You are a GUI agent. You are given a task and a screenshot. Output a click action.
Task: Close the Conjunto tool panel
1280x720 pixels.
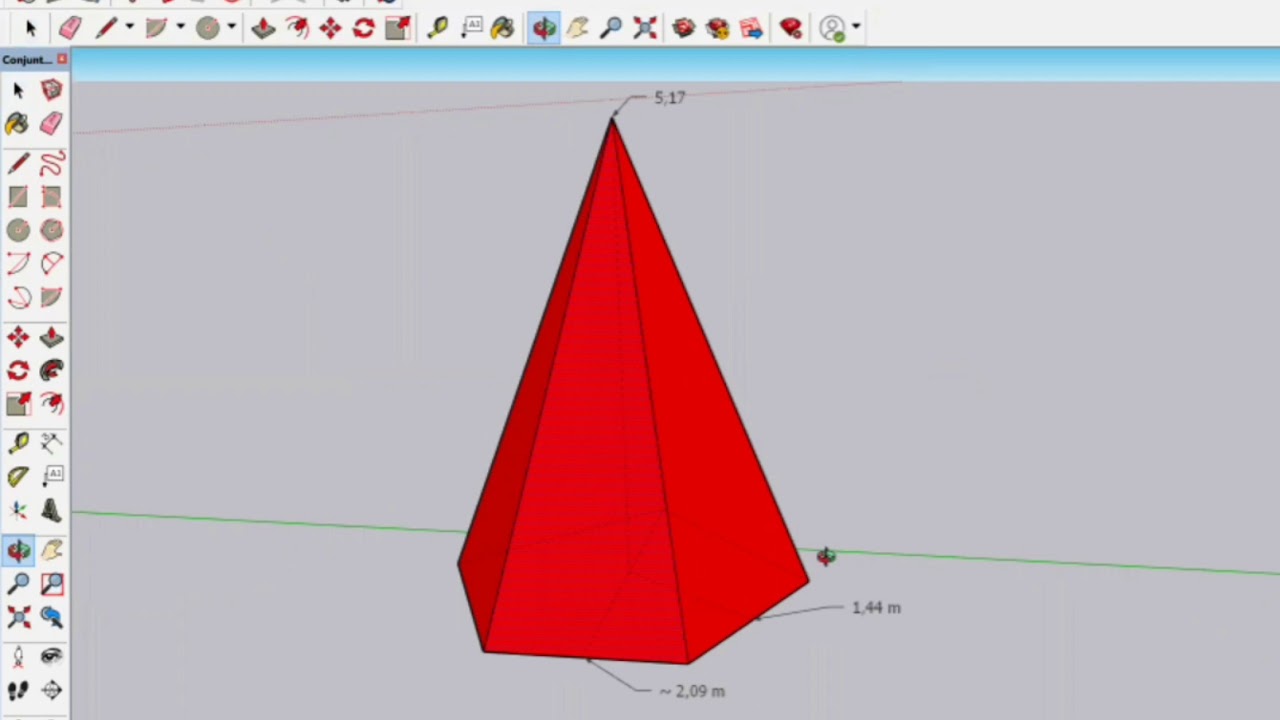click(x=62, y=59)
